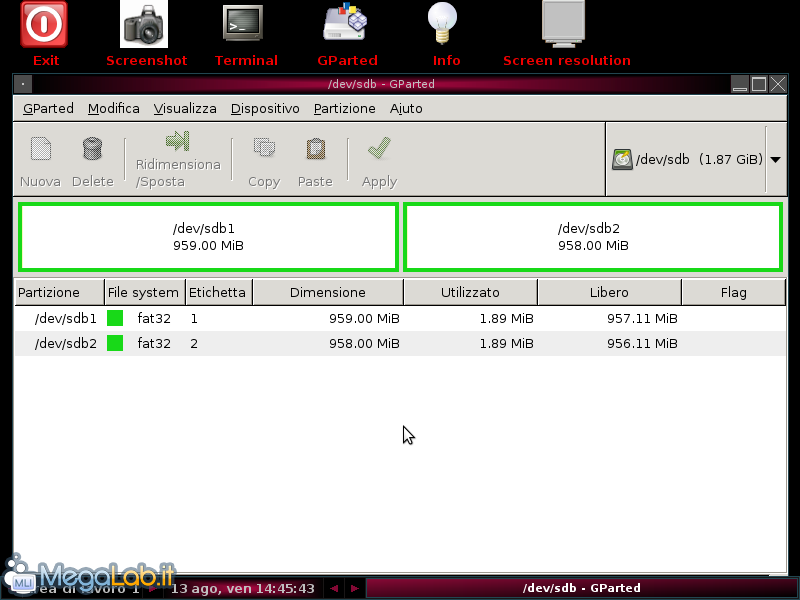
Task: Launch the Terminal desktop icon
Action: pyautogui.click(x=243, y=23)
